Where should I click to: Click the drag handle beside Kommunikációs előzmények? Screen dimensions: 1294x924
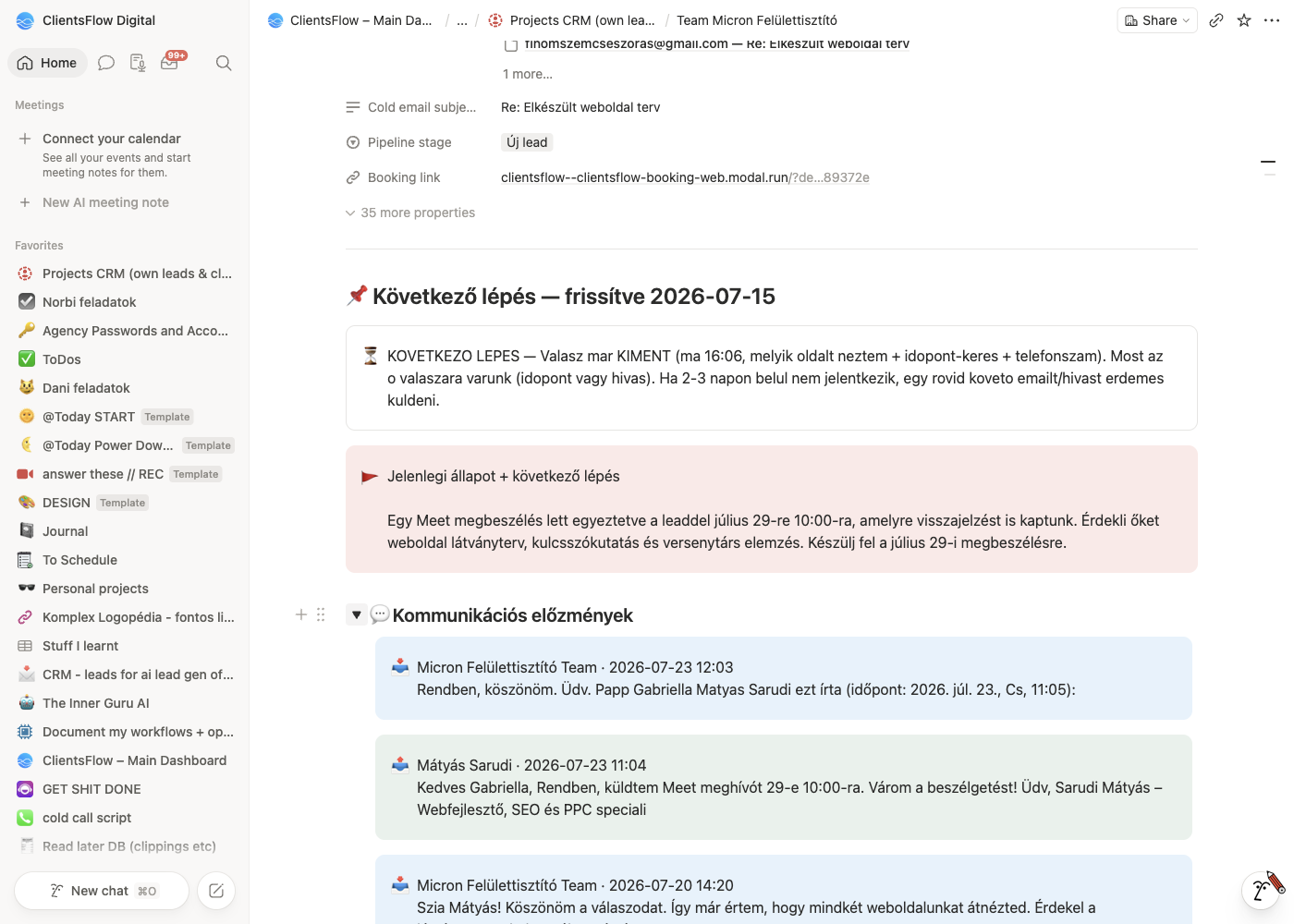coord(321,614)
